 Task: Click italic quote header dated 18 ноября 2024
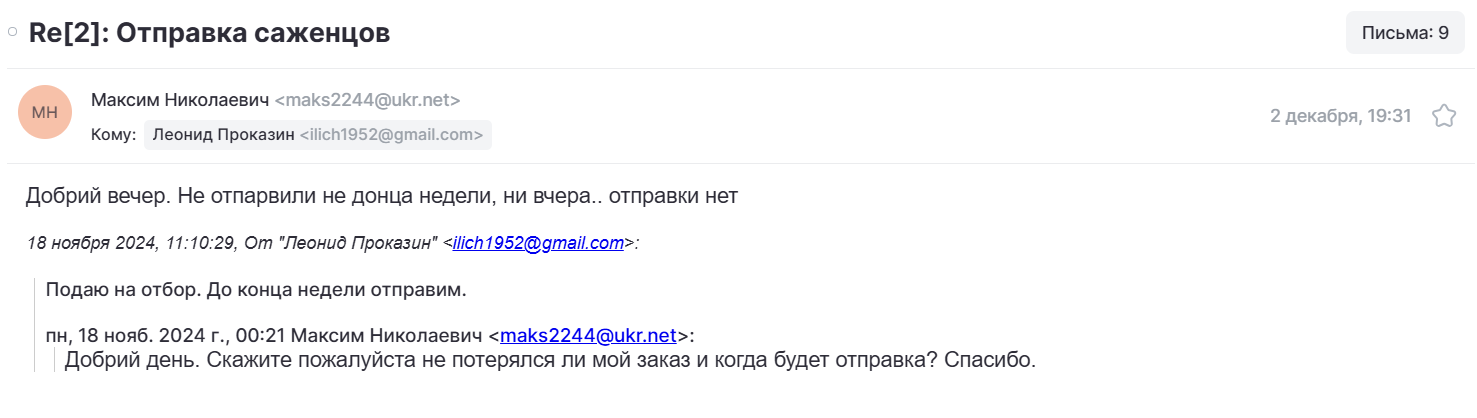[x=333, y=243]
